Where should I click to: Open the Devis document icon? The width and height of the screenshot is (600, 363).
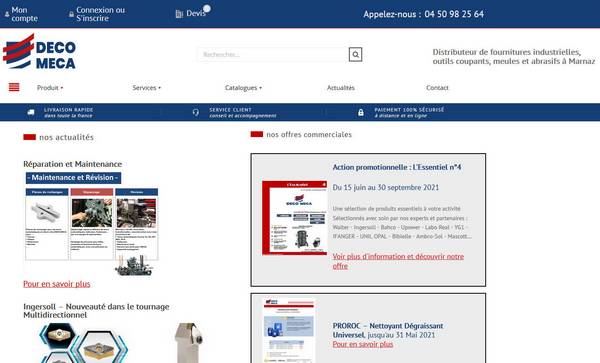coord(179,14)
